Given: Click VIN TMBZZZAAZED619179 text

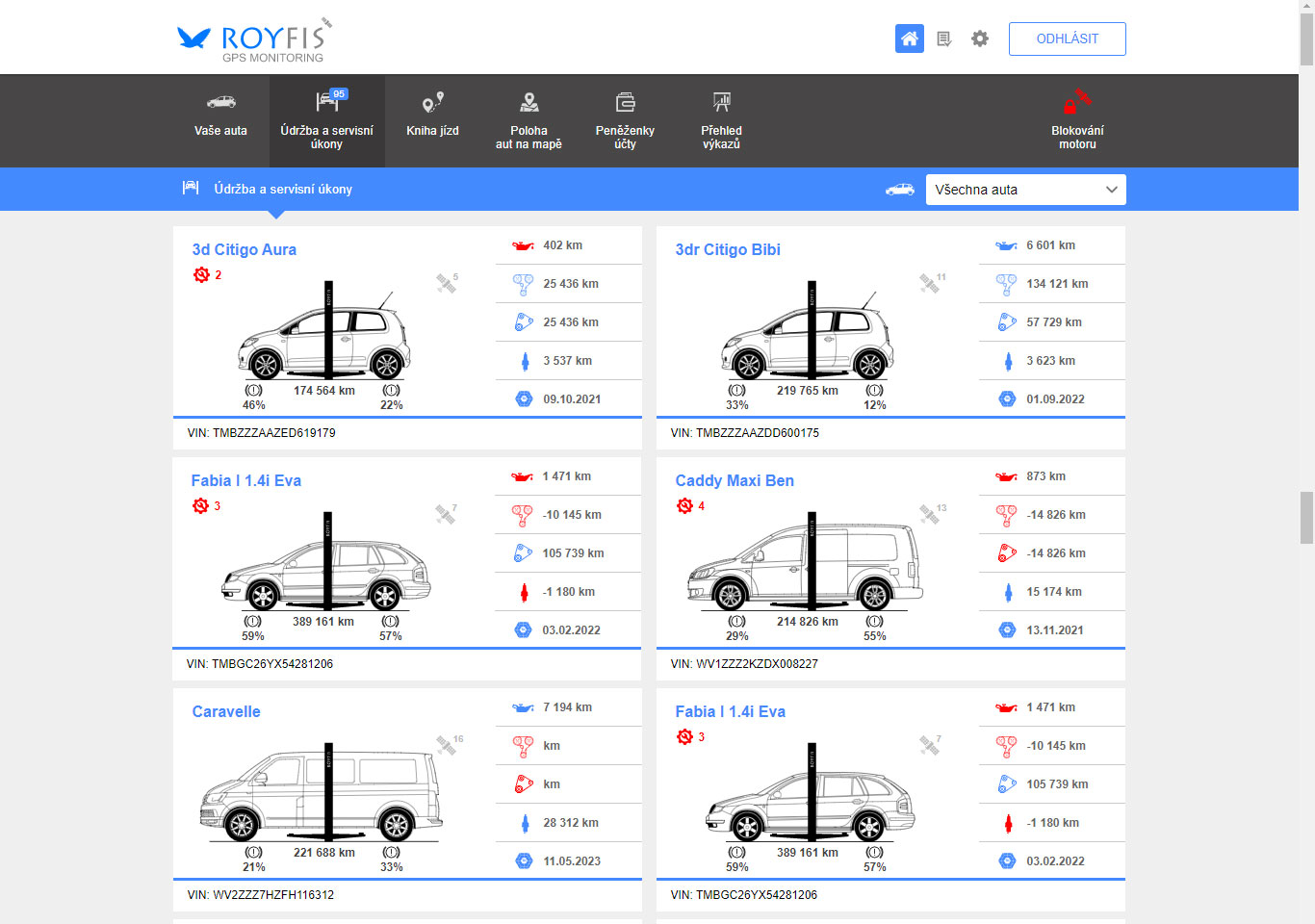Looking at the screenshot, I should (x=262, y=433).
